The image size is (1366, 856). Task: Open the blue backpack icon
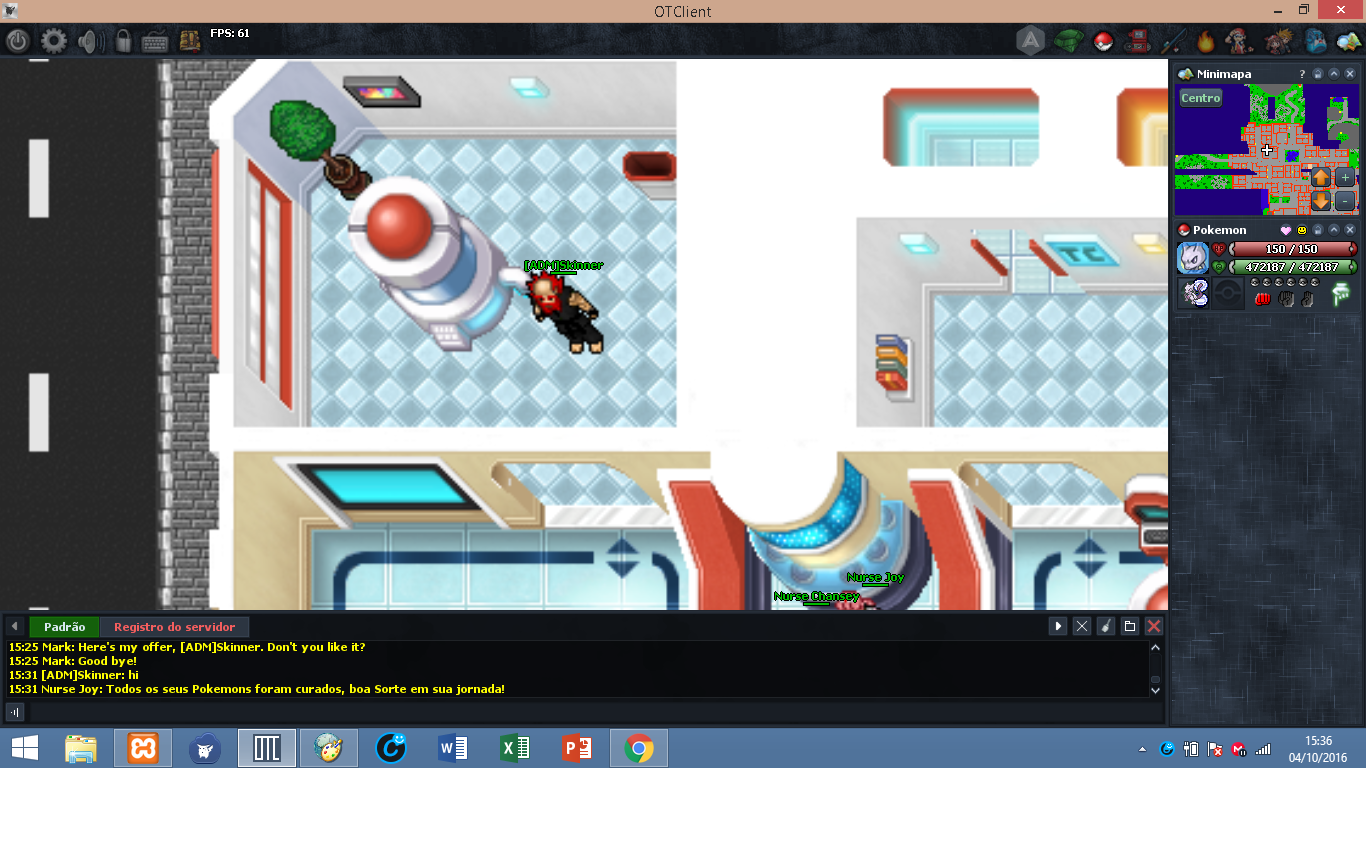point(1315,41)
